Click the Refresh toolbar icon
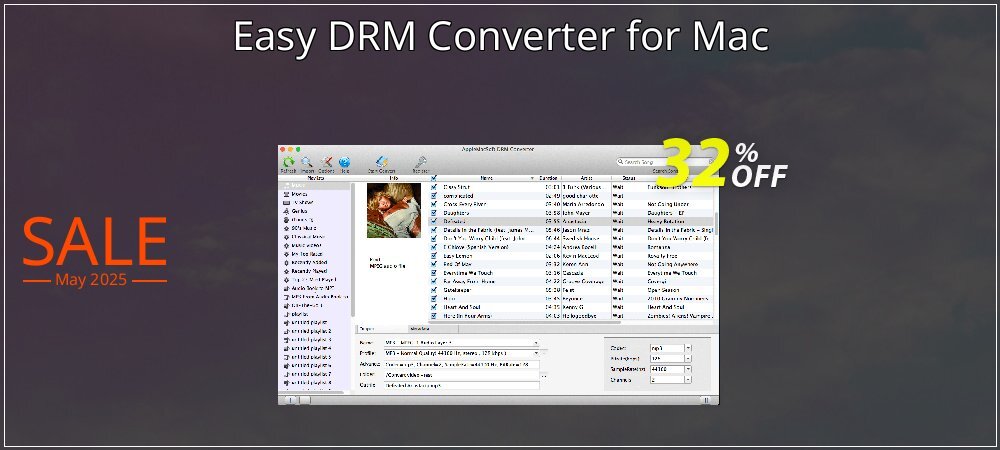This screenshot has height=450, width=1000. (x=288, y=163)
